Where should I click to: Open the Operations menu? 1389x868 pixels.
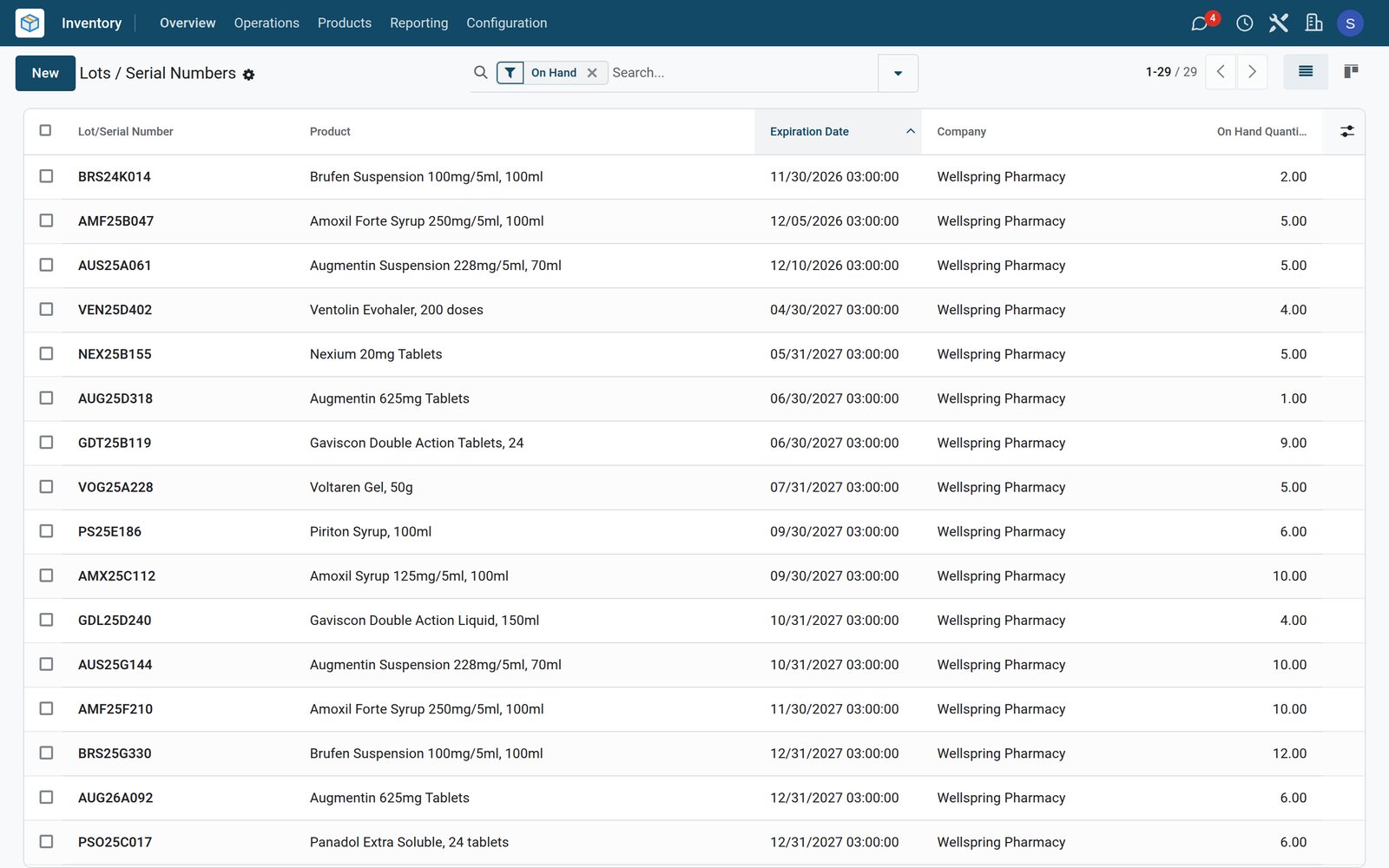267,23
